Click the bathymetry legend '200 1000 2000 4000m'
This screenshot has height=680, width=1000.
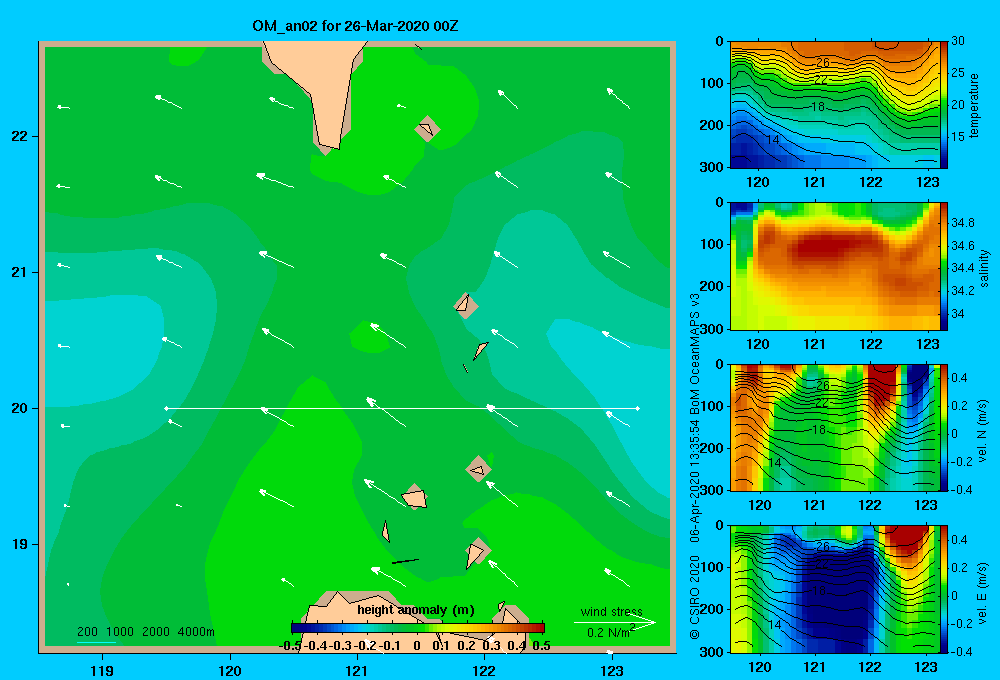(x=145, y=632)
